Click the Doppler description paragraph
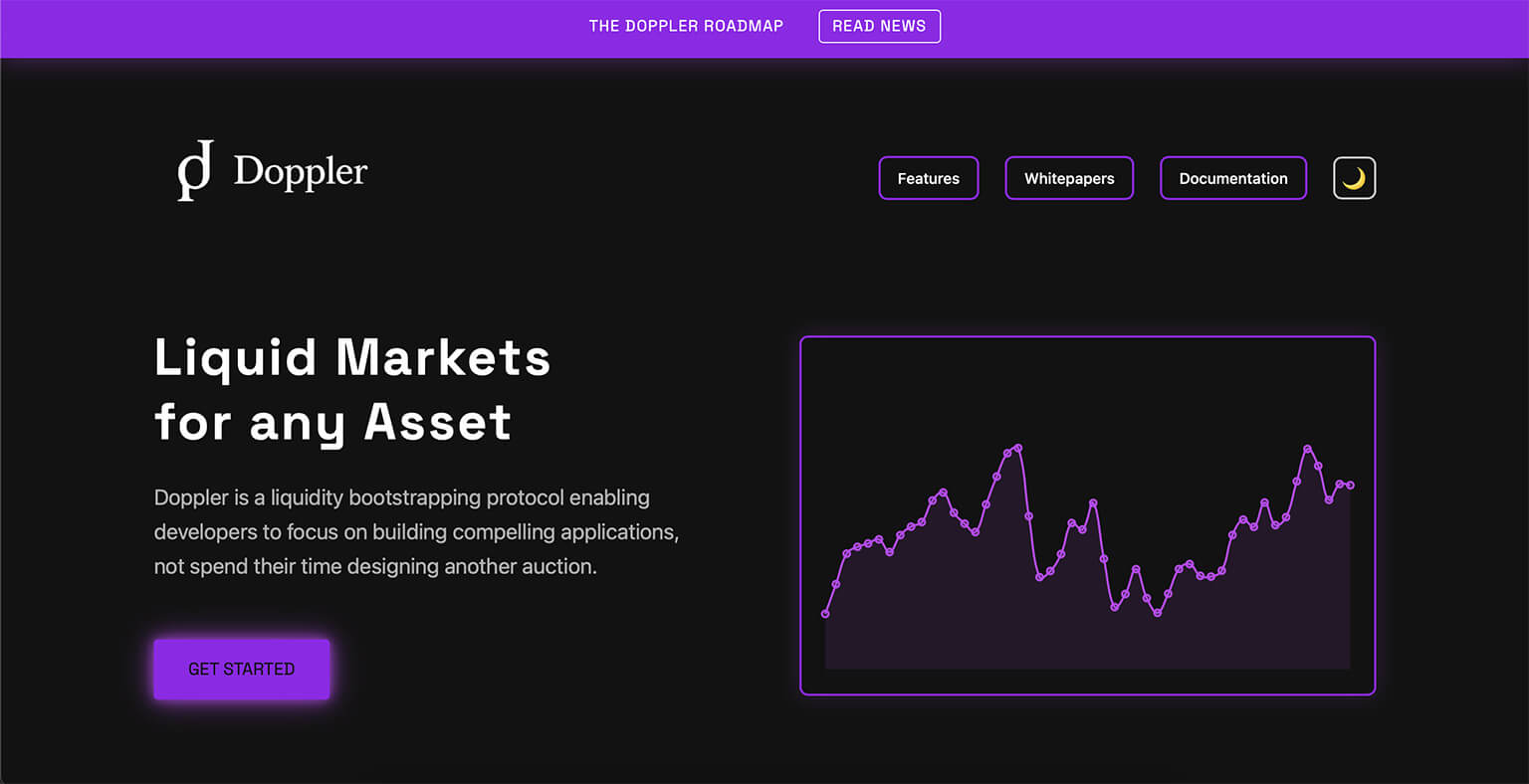This screenshot has width=1529, height=784. [x=415, y=531]
